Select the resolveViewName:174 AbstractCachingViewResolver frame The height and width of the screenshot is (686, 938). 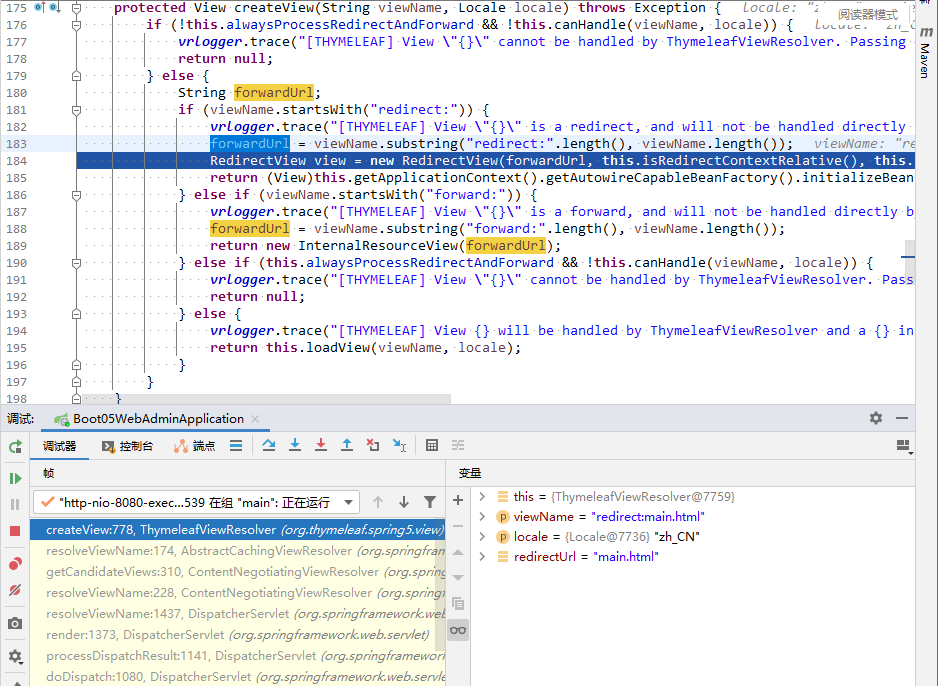click(x=237, y=551)
